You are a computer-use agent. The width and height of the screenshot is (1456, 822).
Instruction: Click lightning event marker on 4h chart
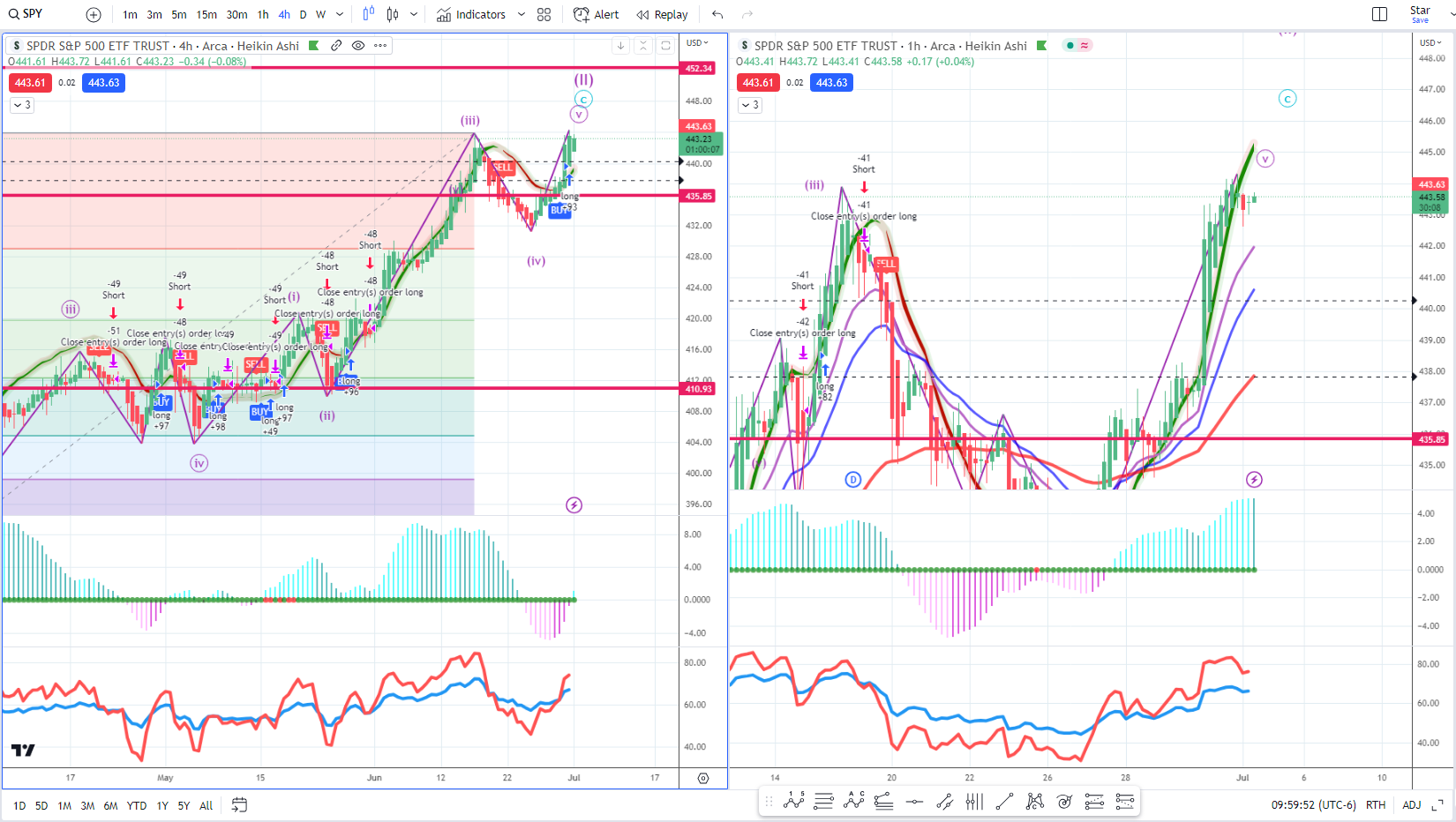click(574, 505)
